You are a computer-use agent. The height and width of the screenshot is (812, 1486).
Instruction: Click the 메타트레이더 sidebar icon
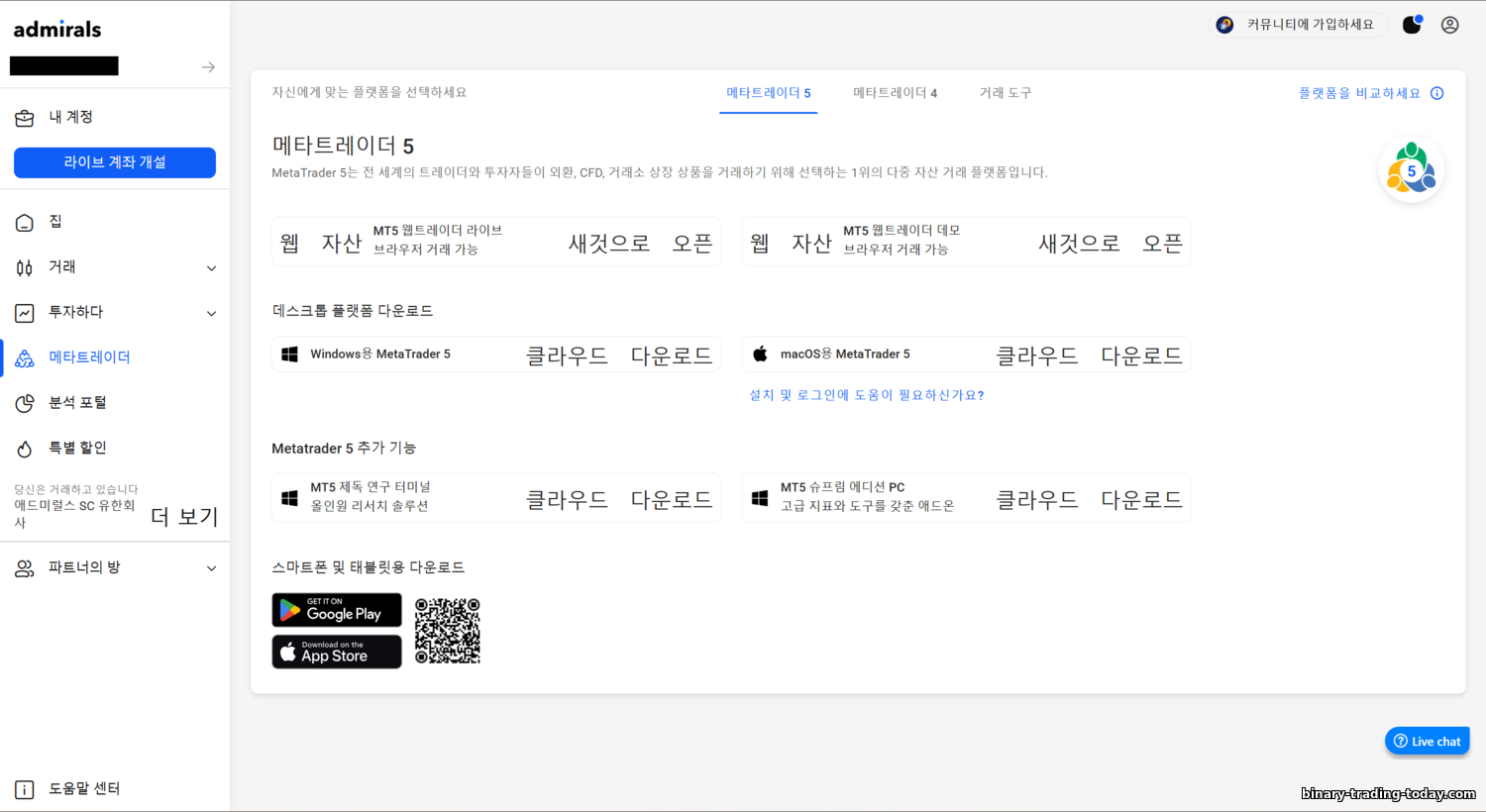(x=25, y=357)
